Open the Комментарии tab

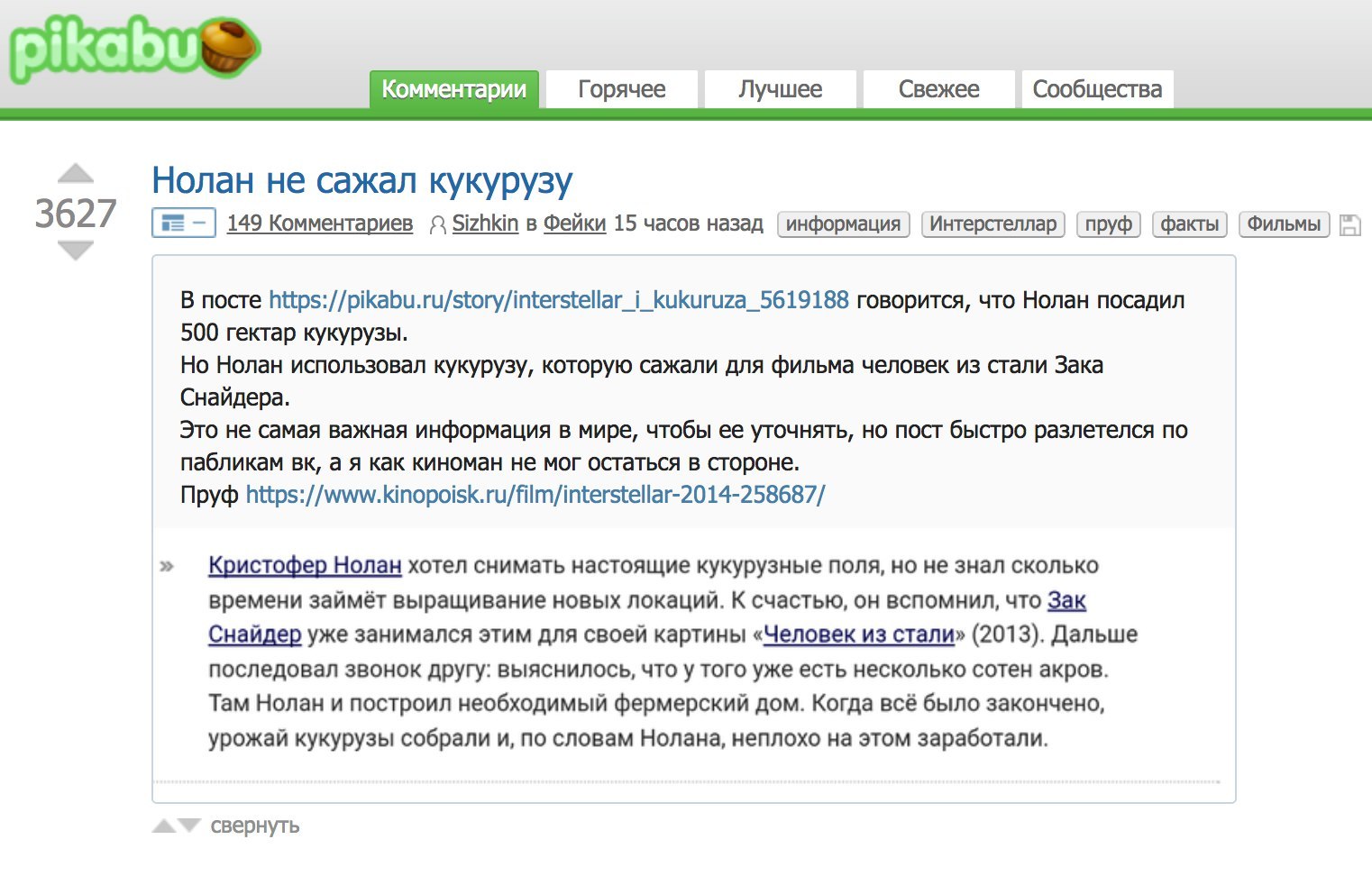454,89
